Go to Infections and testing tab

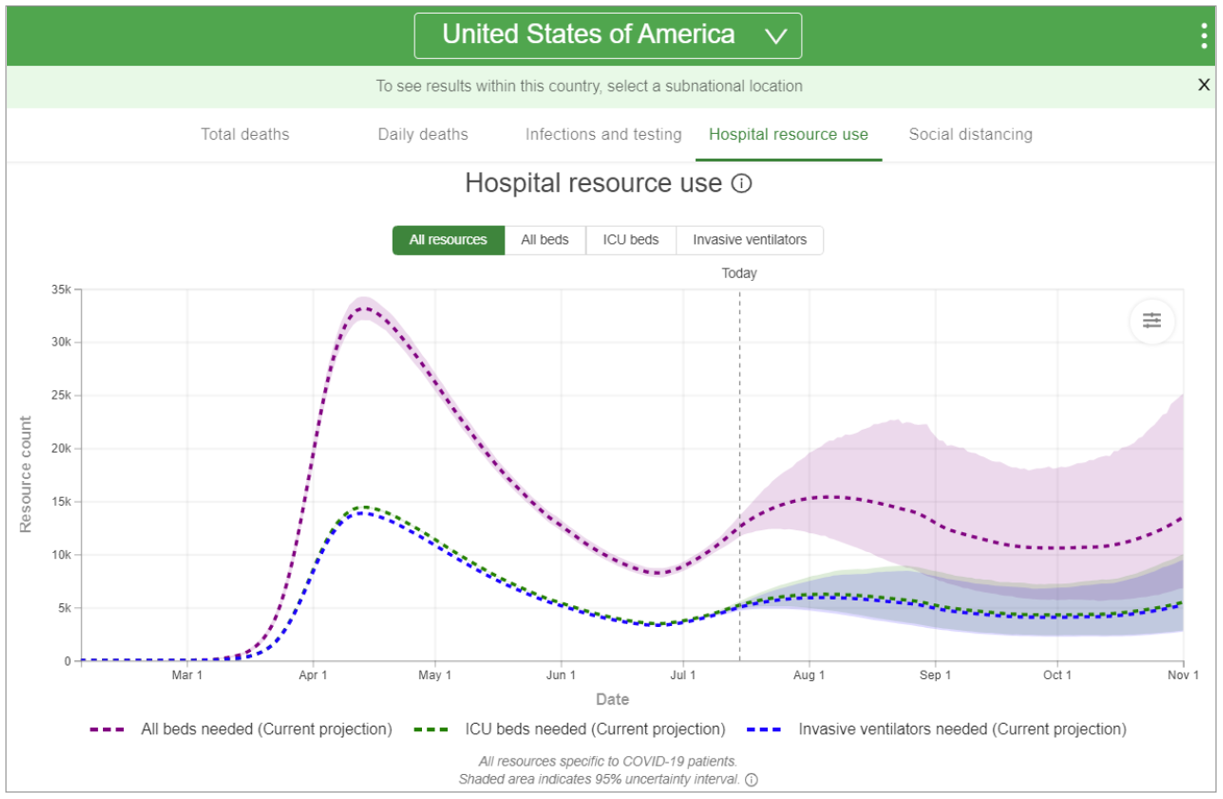pyautogui.click(x=603, y=135)
